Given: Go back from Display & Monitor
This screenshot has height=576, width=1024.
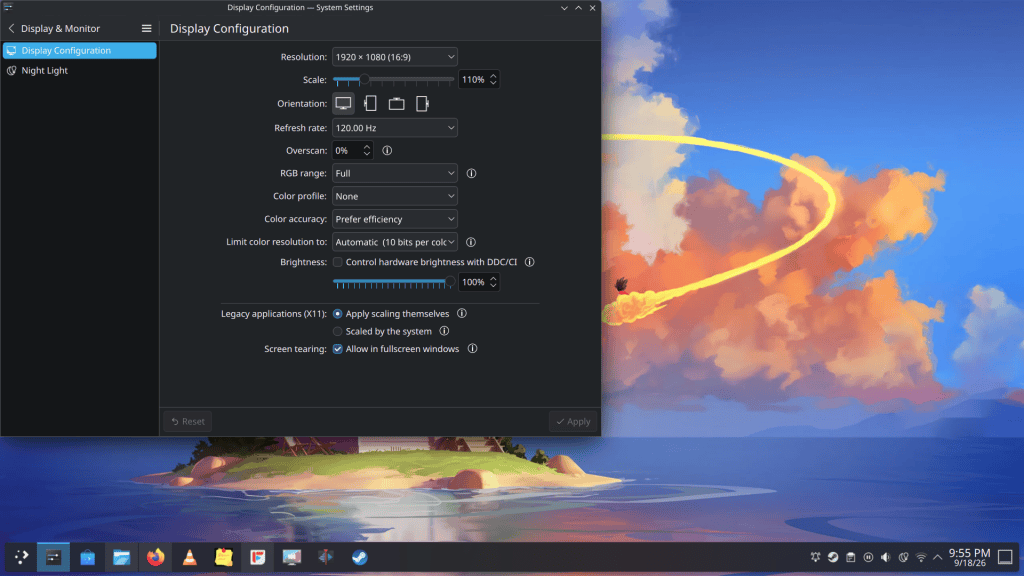Looking at the screenshot, I should (11, 28).
